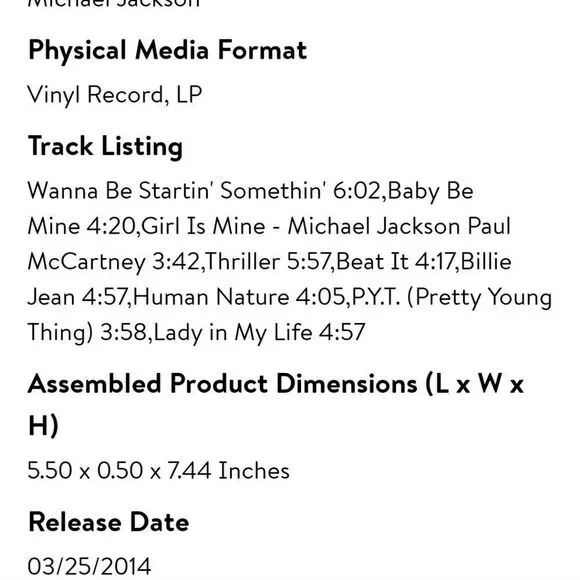Click the Billie Jean 4:57 track text

tap(486, 262)
